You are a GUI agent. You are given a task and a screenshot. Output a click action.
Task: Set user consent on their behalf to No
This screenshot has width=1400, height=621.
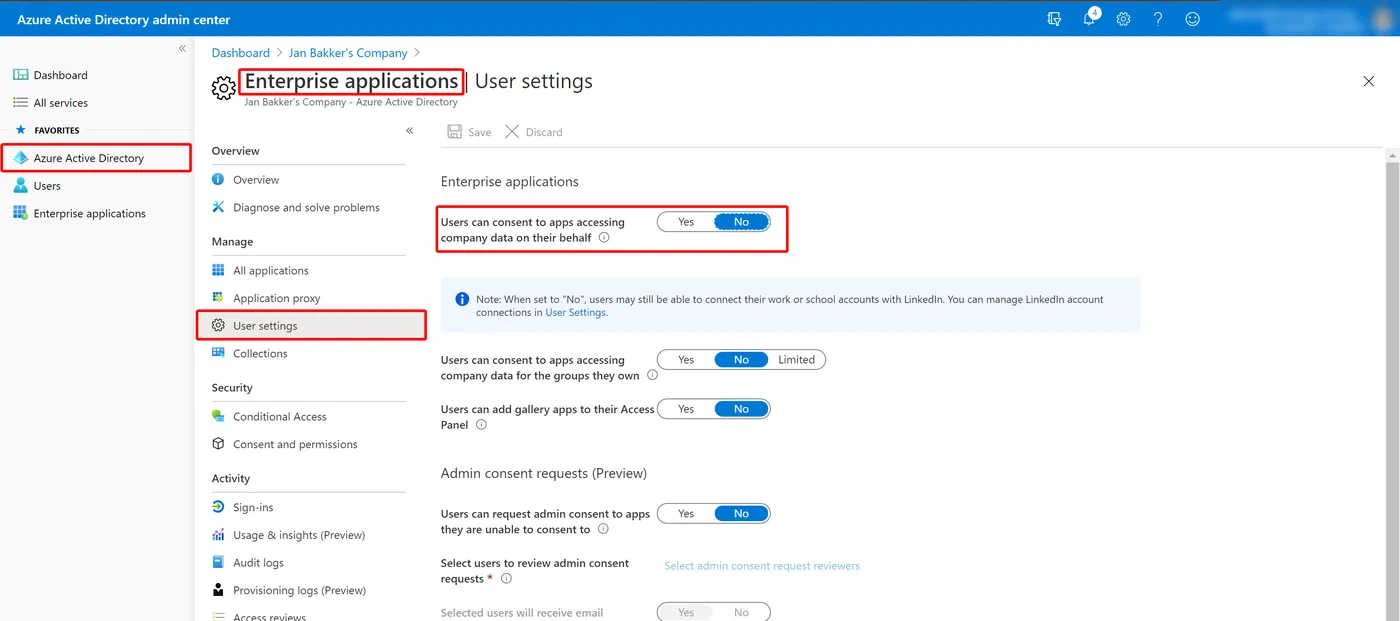(x=741, y=222)
